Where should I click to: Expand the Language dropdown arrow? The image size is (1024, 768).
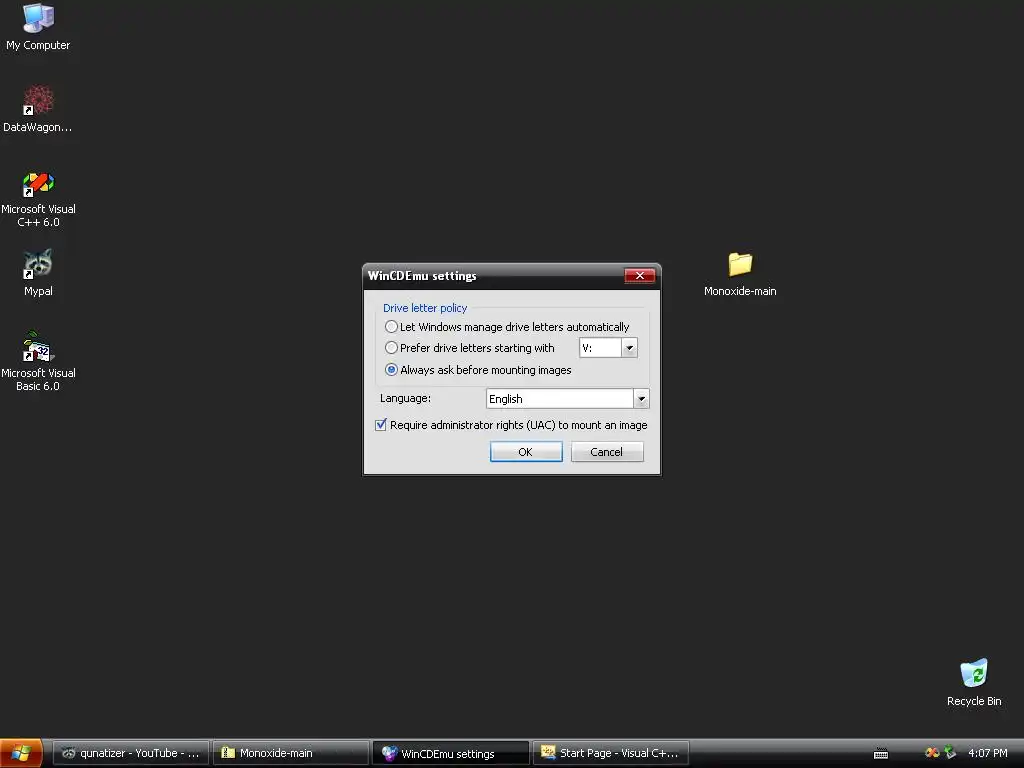coord(641,398)
